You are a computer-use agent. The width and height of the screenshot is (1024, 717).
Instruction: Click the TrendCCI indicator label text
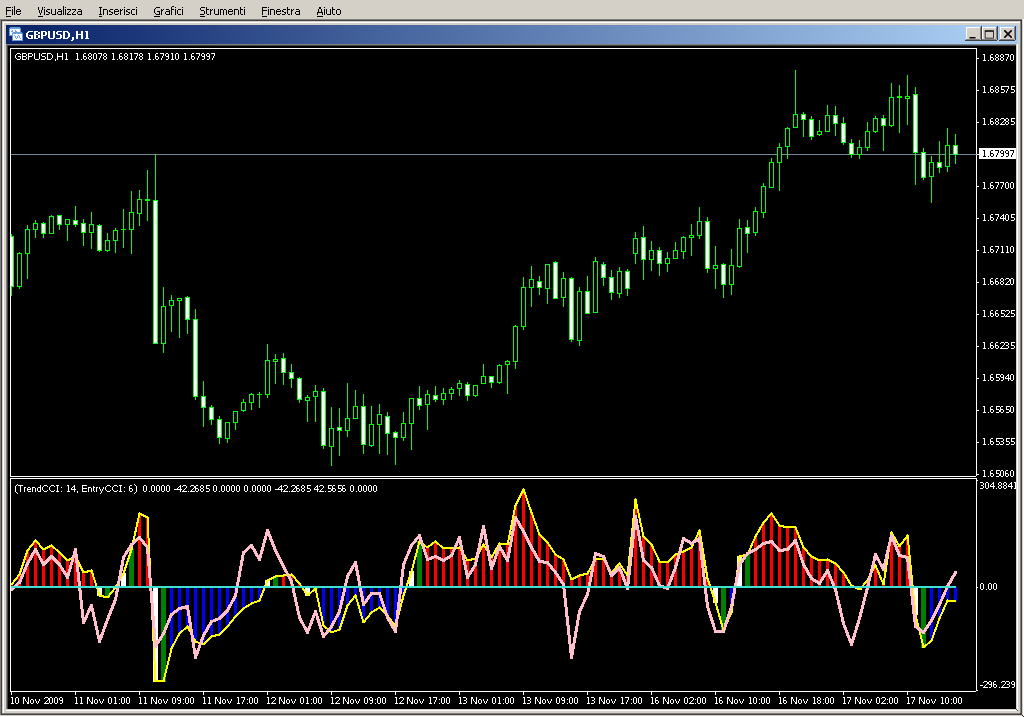point(76,488)
